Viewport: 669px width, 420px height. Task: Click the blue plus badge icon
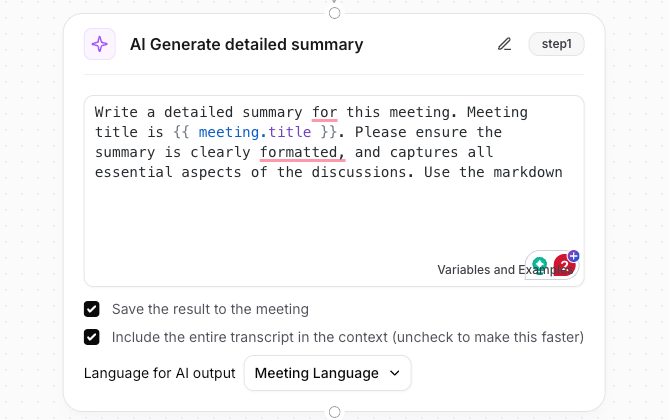pos(573,256)
